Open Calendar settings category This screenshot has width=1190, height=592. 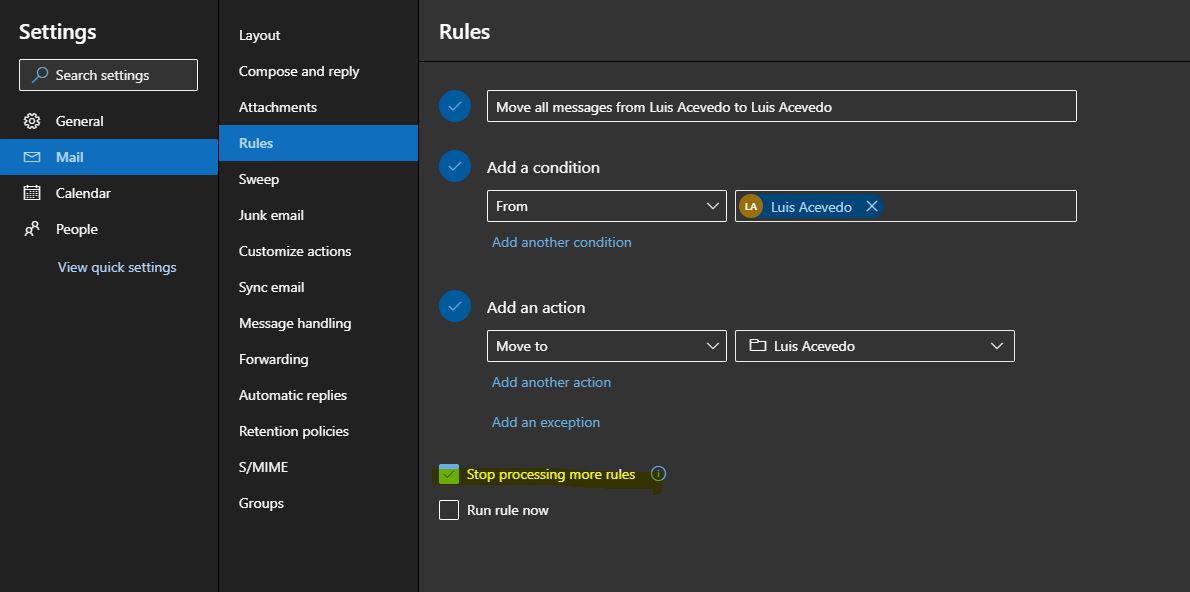click(109, 193)
